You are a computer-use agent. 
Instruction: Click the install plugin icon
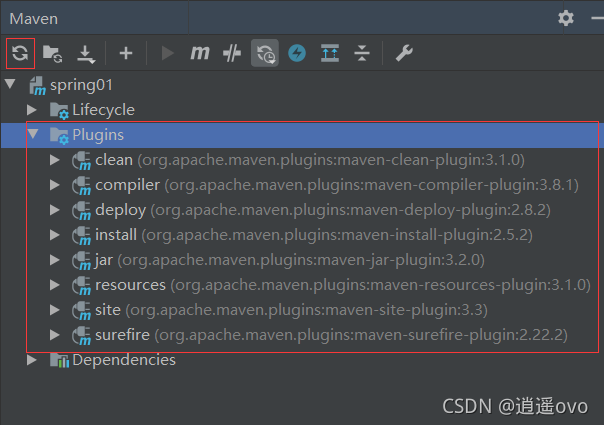click(x=81, y=236)
